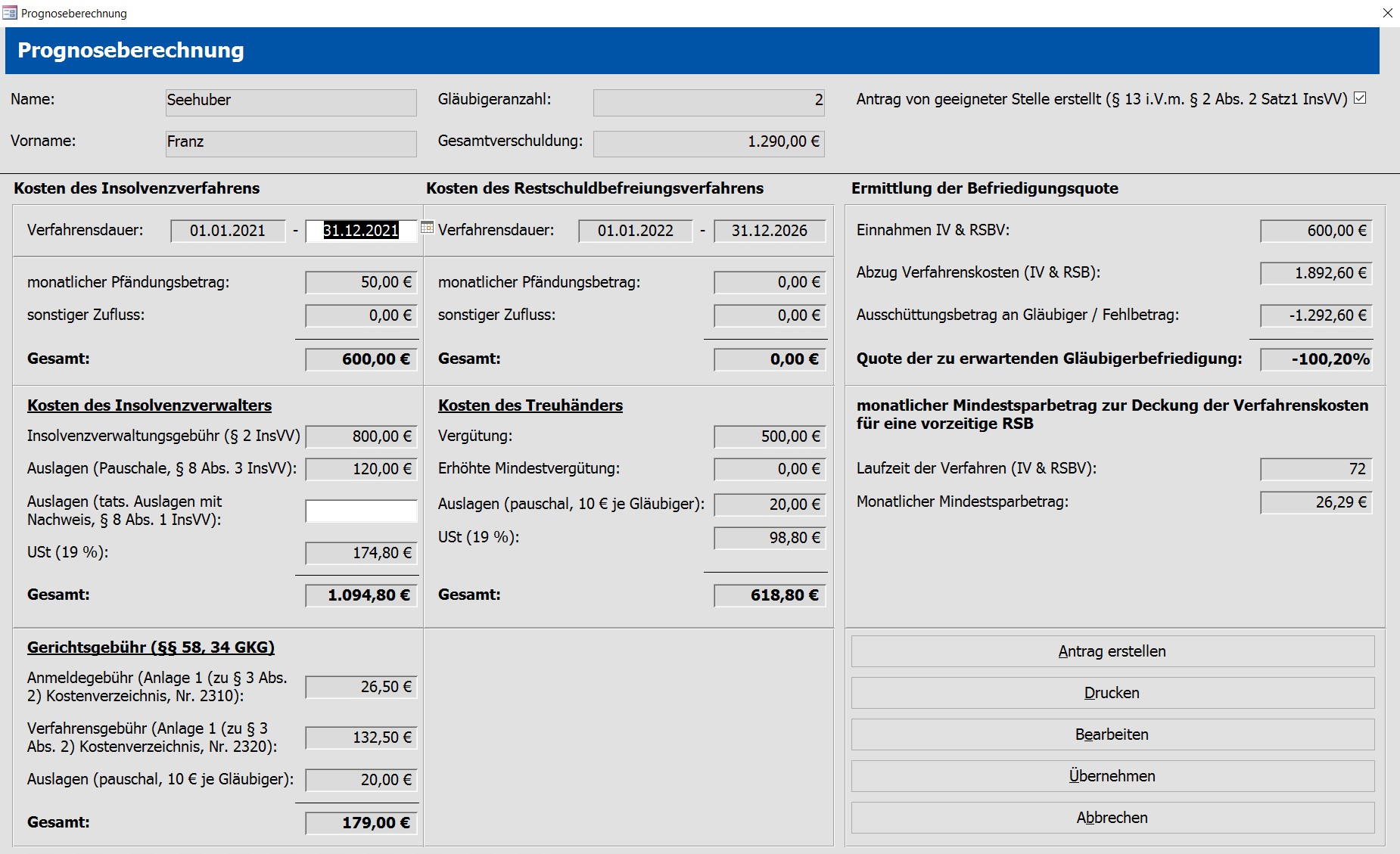Click sonstiger Zufluss field under Insolvenzverfahren
Screen dimensions: 1400x854
pyautogui.click(x=361, y=315)
